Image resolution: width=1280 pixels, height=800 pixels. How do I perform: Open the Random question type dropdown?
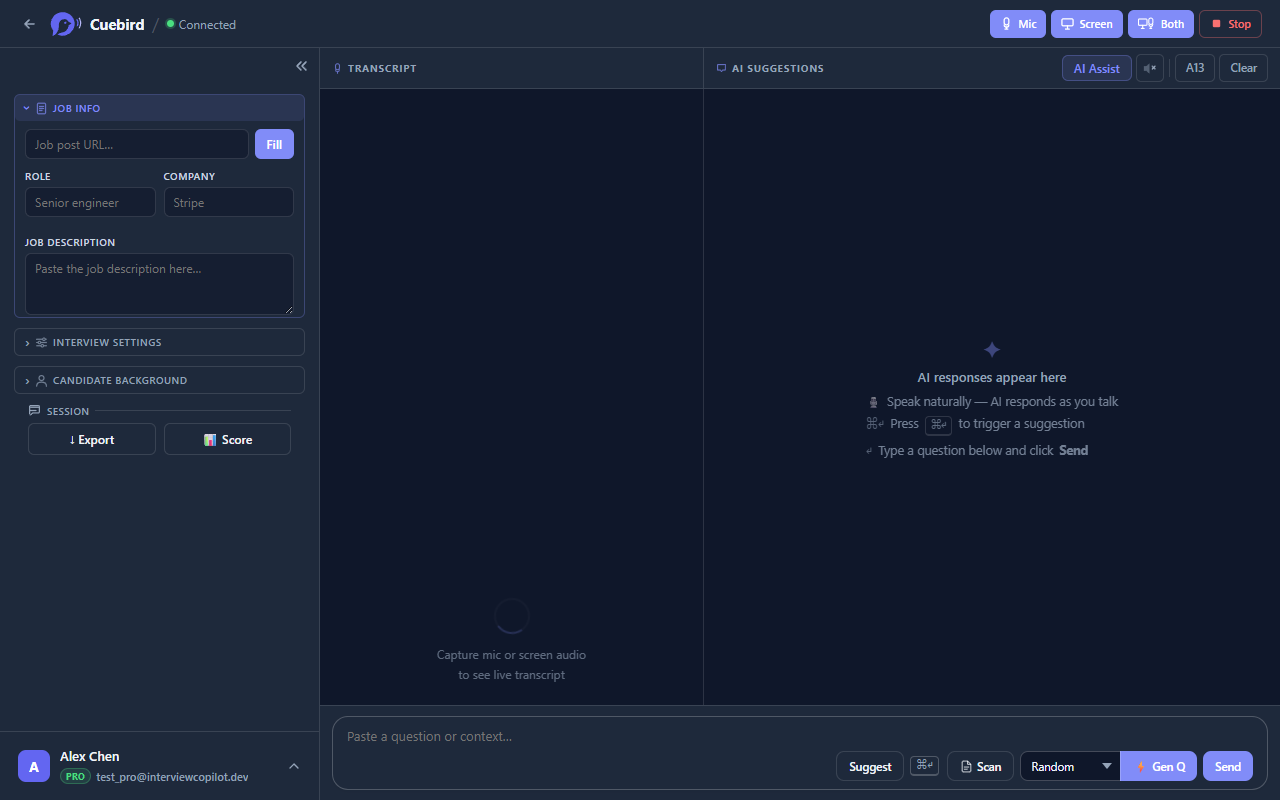tap(1070, 766)
